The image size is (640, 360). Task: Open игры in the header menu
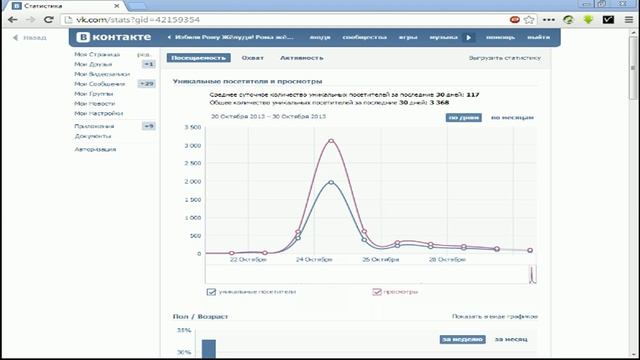408,37
